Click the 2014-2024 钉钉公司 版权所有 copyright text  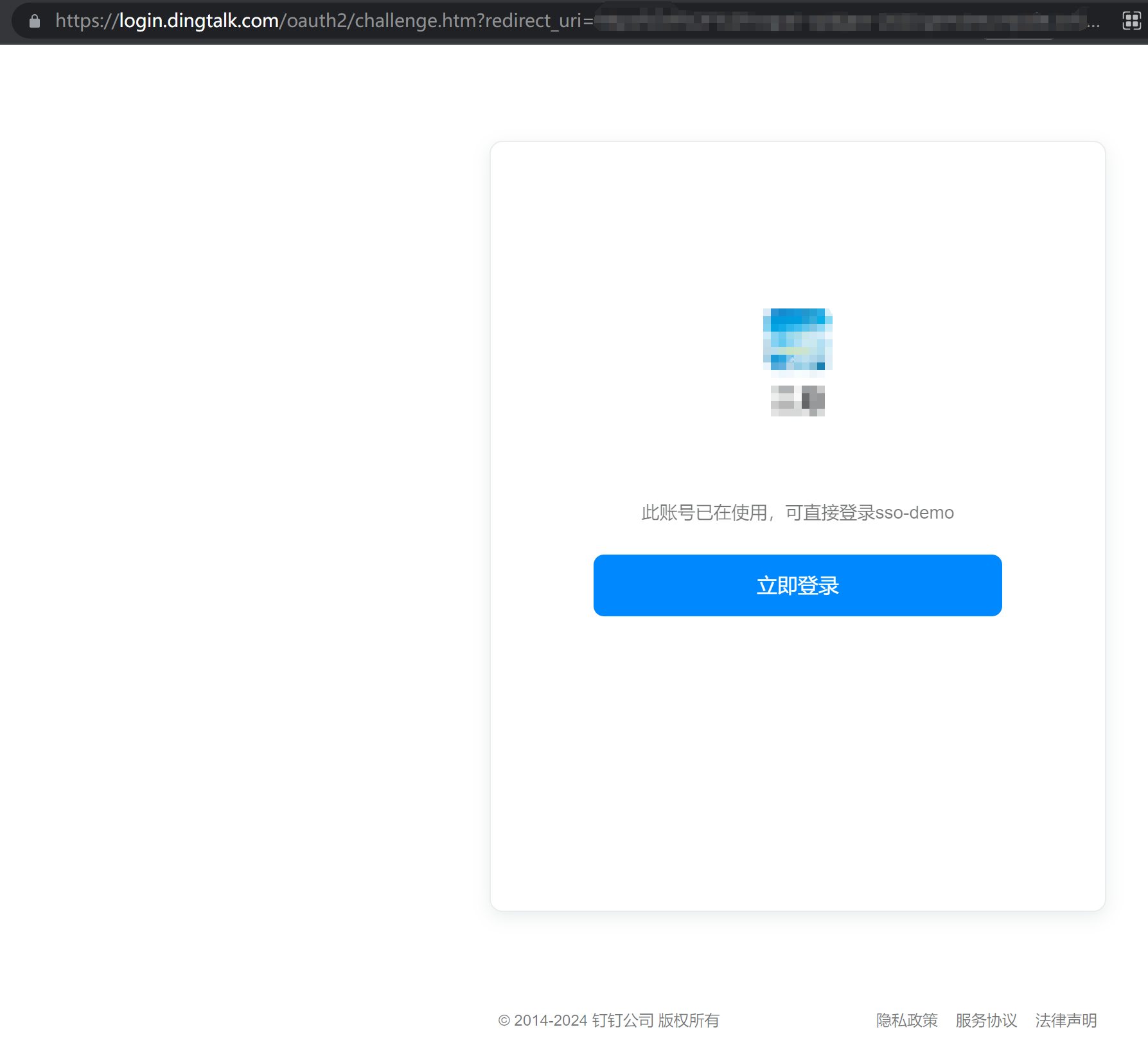pyautogui.click(x=608, y=1020)
